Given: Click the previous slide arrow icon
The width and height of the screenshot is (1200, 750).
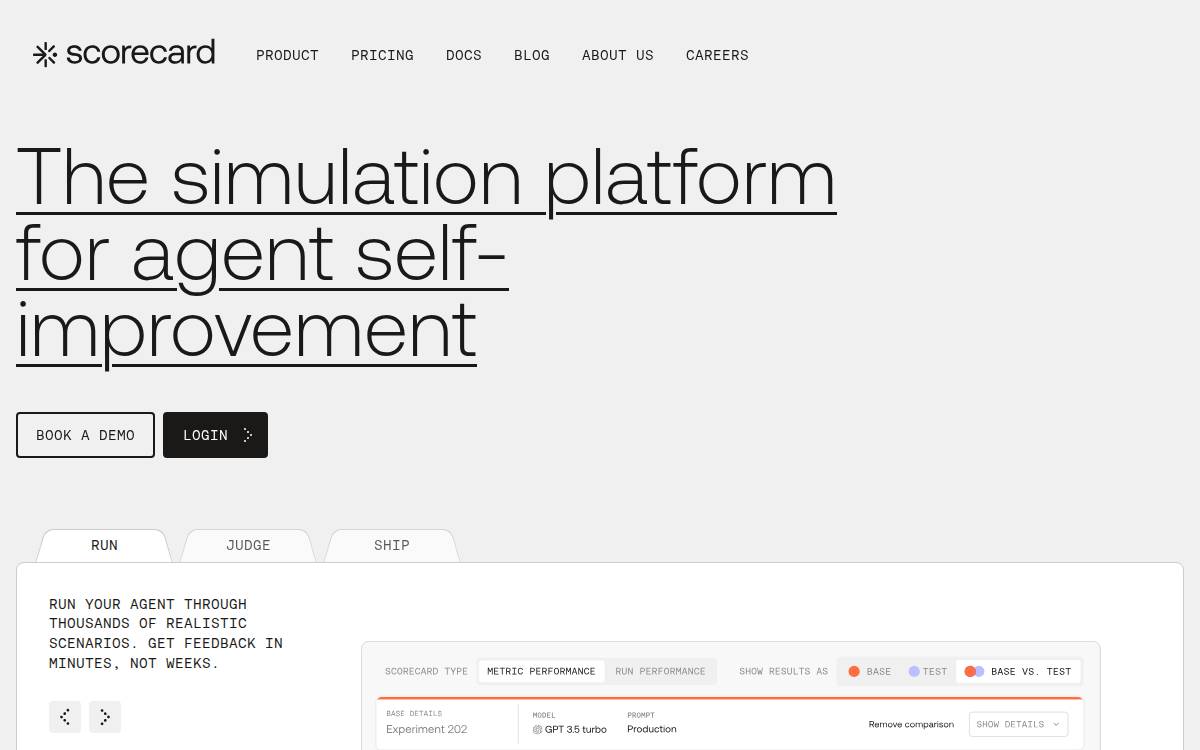Looking at the screenshot, I should 65,716.
